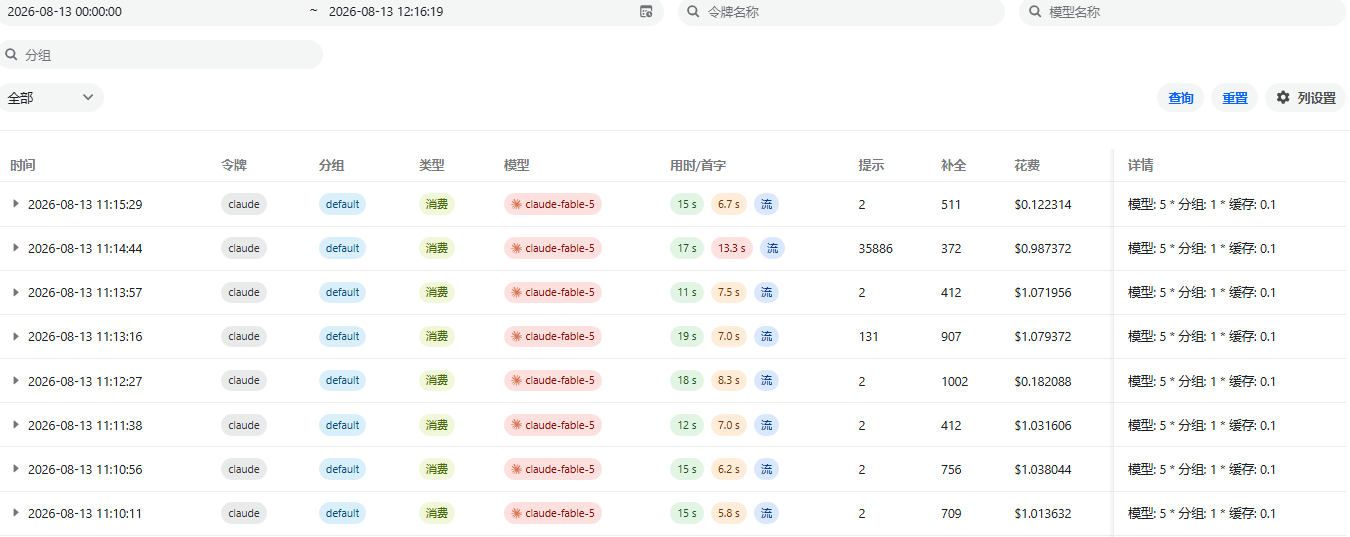
Task: Click the cost $0.987372
Action: coord(1043,248)
